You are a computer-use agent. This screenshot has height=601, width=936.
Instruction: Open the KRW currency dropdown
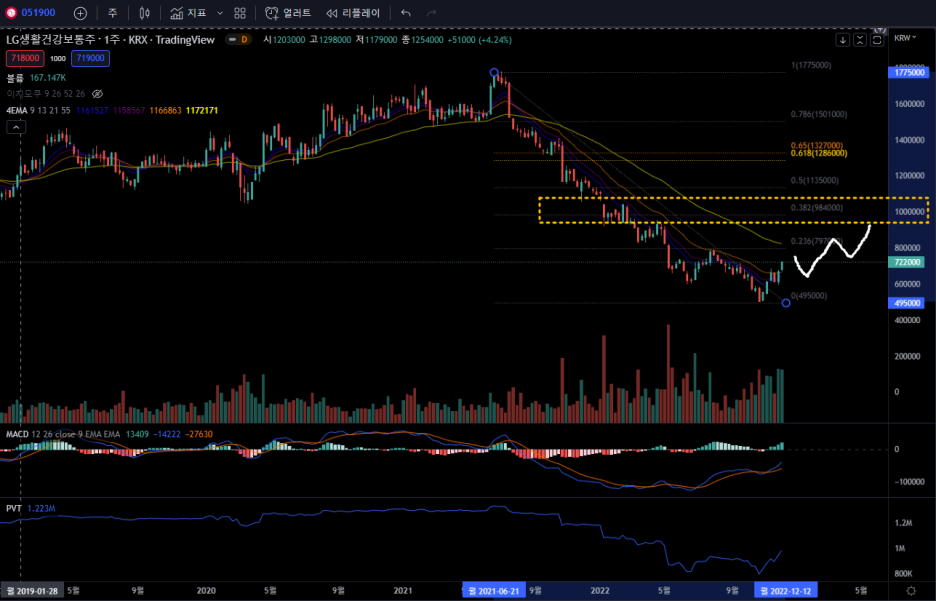point(905,38)
